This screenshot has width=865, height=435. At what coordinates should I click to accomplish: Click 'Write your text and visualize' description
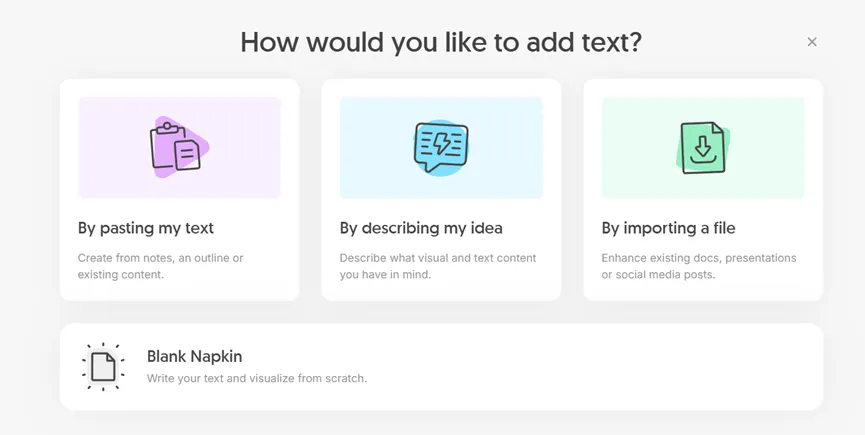[257, 379]
